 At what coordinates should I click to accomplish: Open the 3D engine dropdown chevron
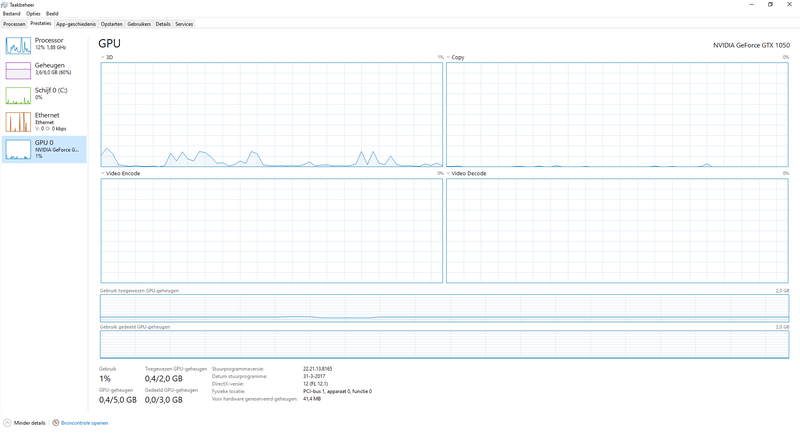point(103,57)
